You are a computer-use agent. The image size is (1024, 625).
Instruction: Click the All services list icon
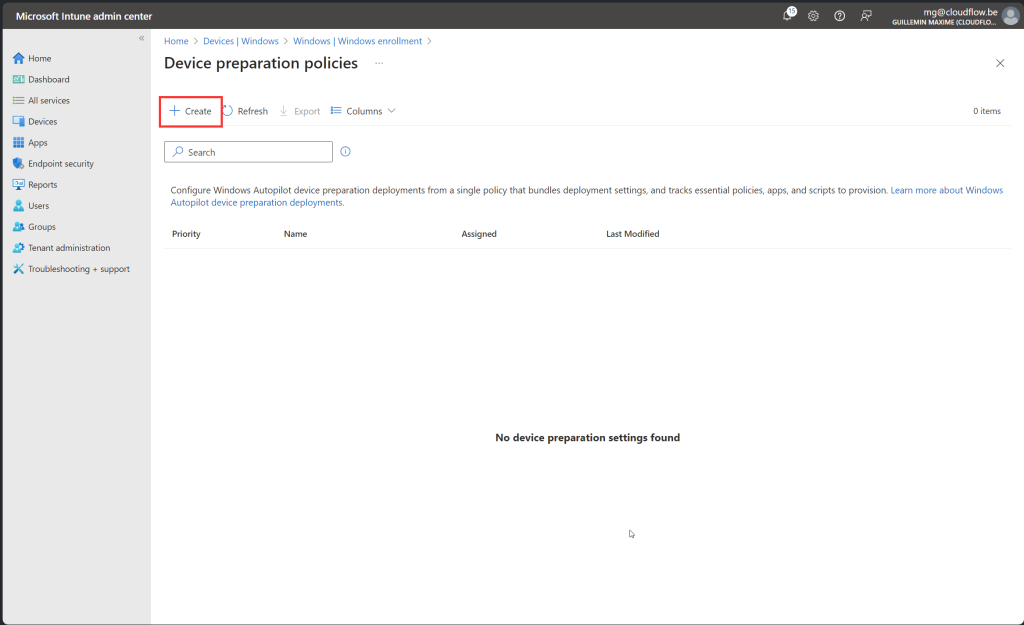(18, 100)
